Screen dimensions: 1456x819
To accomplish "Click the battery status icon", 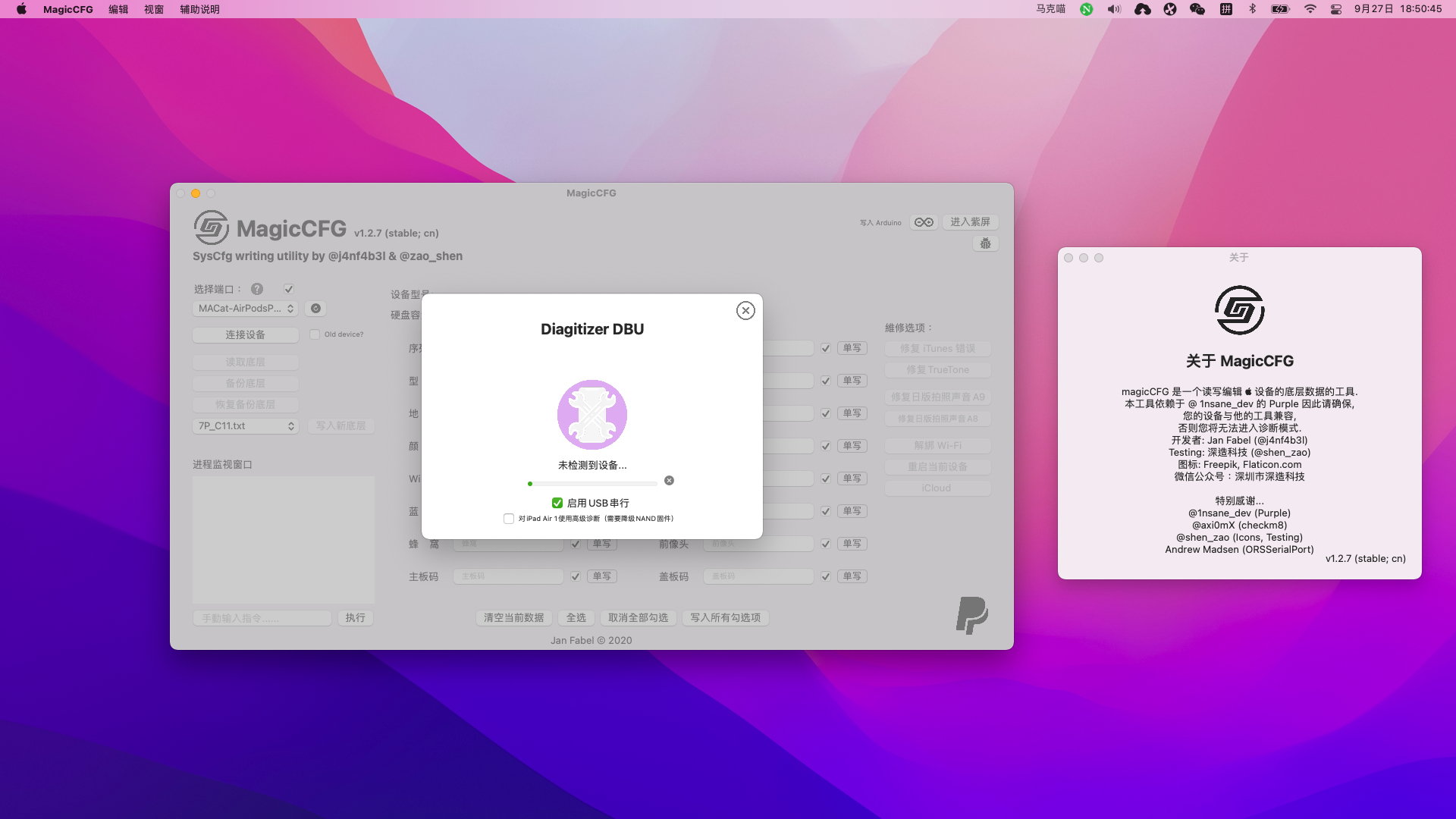I will 1281,9.
